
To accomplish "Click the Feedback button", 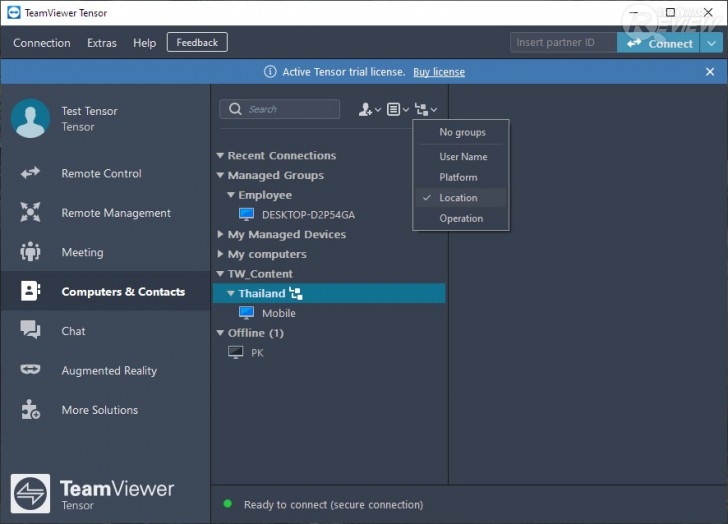I will point(197,42).
